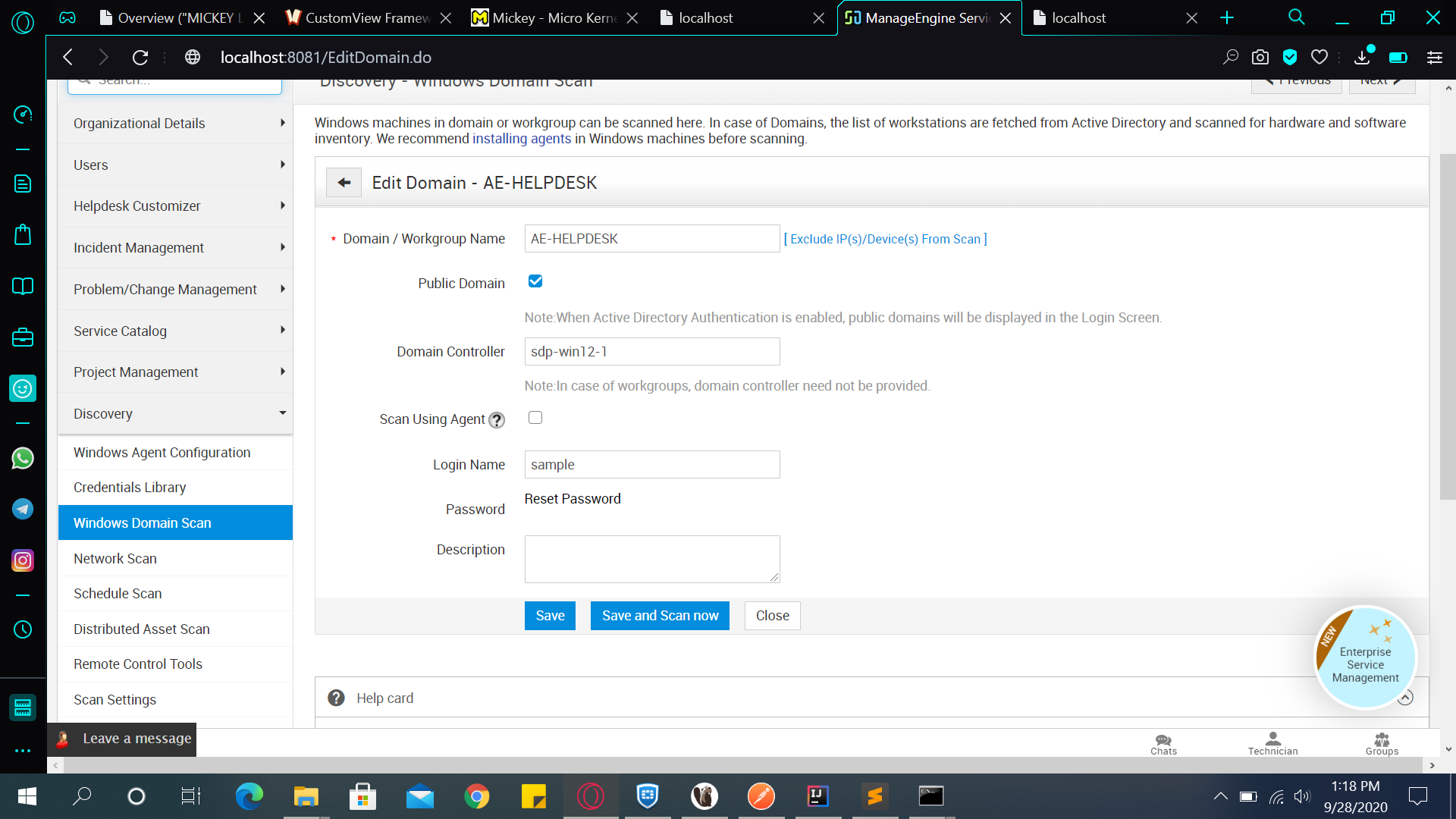Click the Scan Using Agent help icon
This screenshot has width=1456, height=819.
click(497, 420)
